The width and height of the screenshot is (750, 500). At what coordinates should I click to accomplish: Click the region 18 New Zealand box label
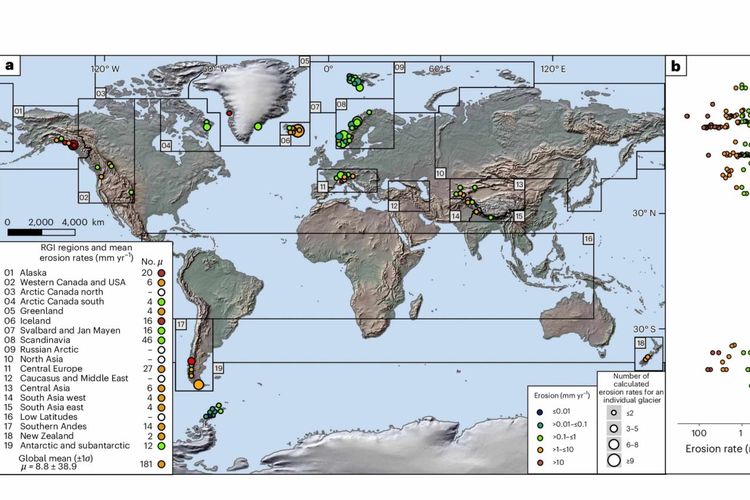pos(640,343)
